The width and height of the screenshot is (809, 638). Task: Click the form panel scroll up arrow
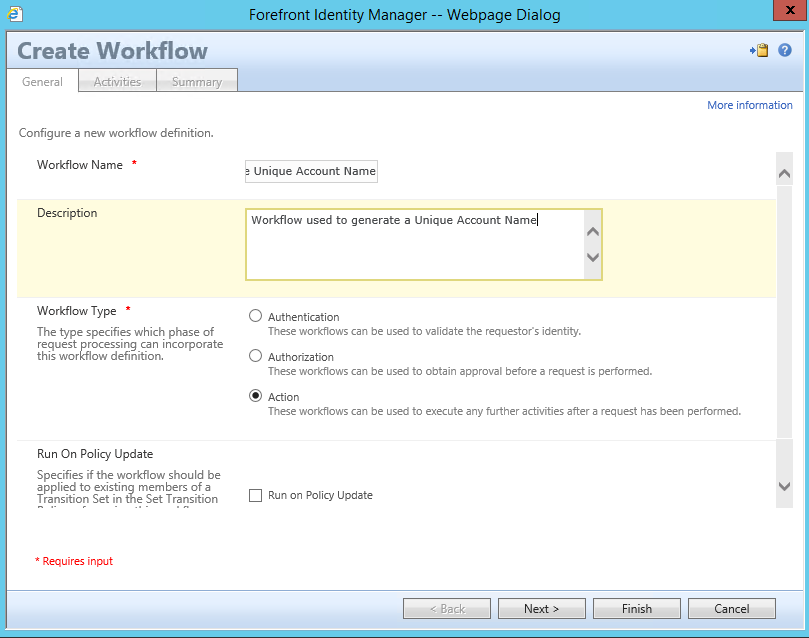(x=784, y=174)
